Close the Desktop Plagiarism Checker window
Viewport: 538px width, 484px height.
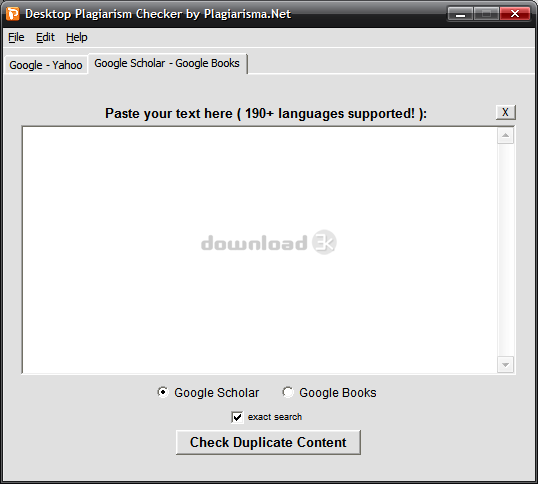point(515,14)
